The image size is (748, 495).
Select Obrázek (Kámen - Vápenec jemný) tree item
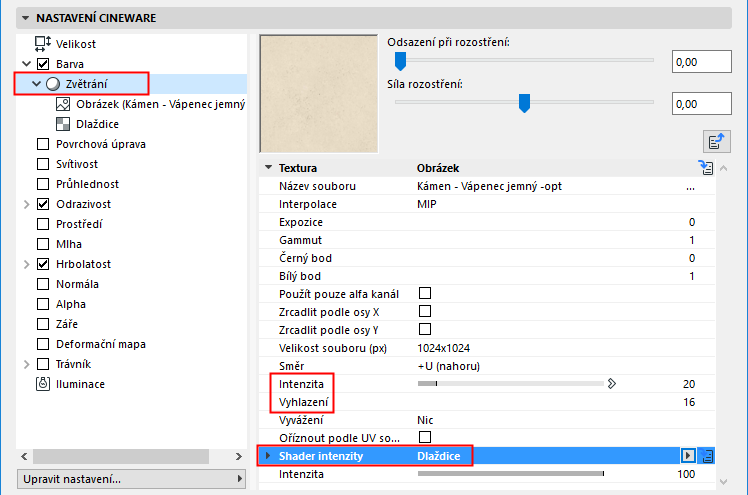[160, 104]
